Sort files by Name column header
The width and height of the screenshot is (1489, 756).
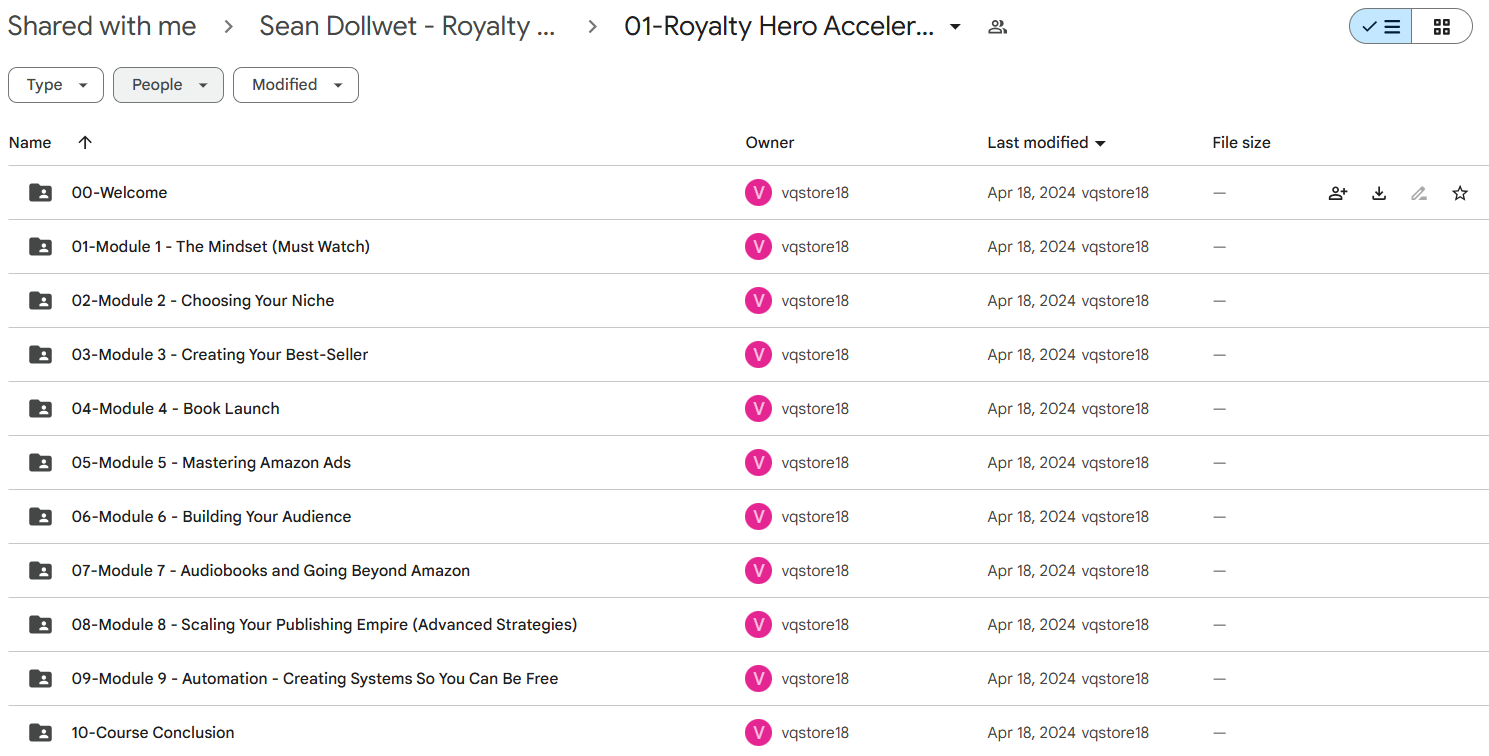coord(30,143)
